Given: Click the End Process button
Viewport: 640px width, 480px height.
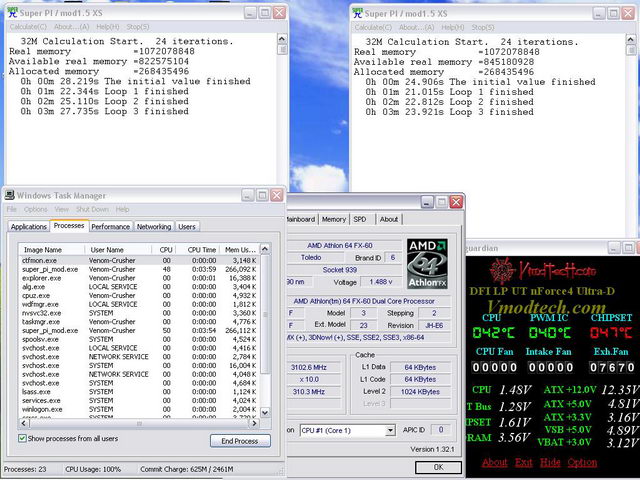Looking at the screenshot, I should 240,441.
